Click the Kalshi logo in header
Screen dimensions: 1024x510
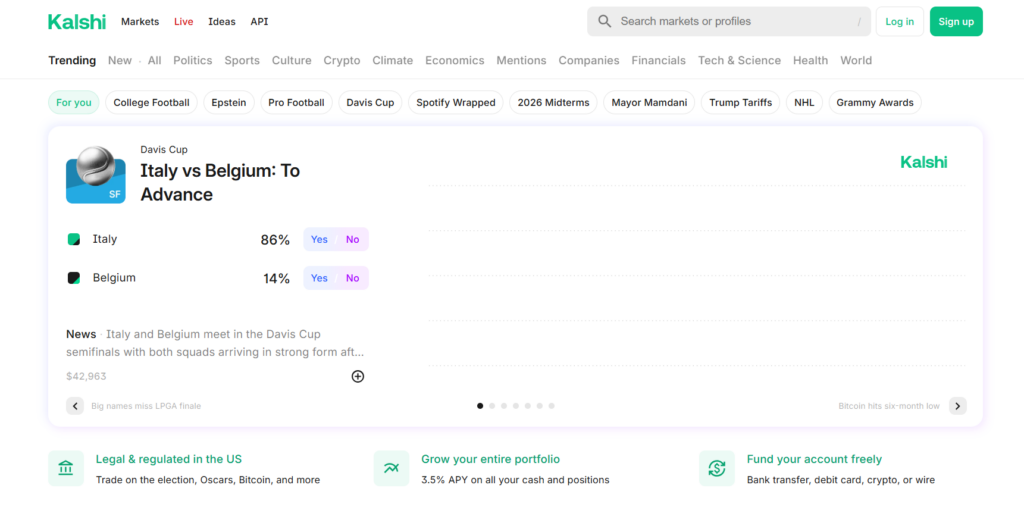(x=76, y=21)
